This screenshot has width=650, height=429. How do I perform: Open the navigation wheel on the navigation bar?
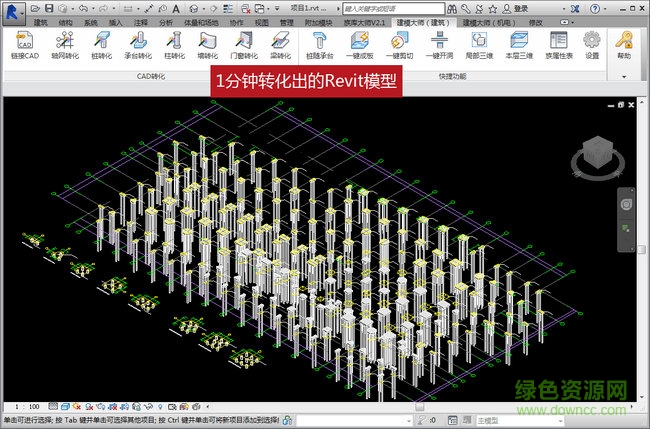[625, 203]
